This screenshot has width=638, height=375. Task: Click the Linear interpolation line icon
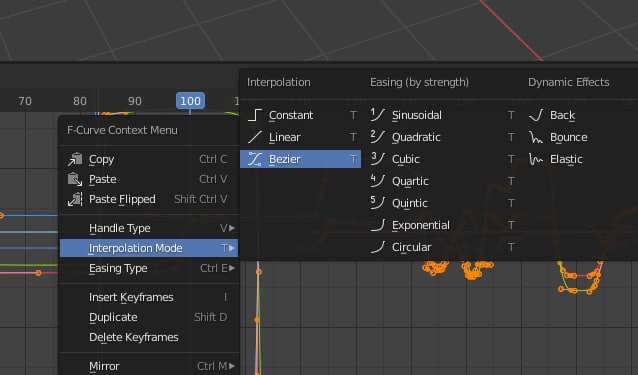[x=255, y=137]
